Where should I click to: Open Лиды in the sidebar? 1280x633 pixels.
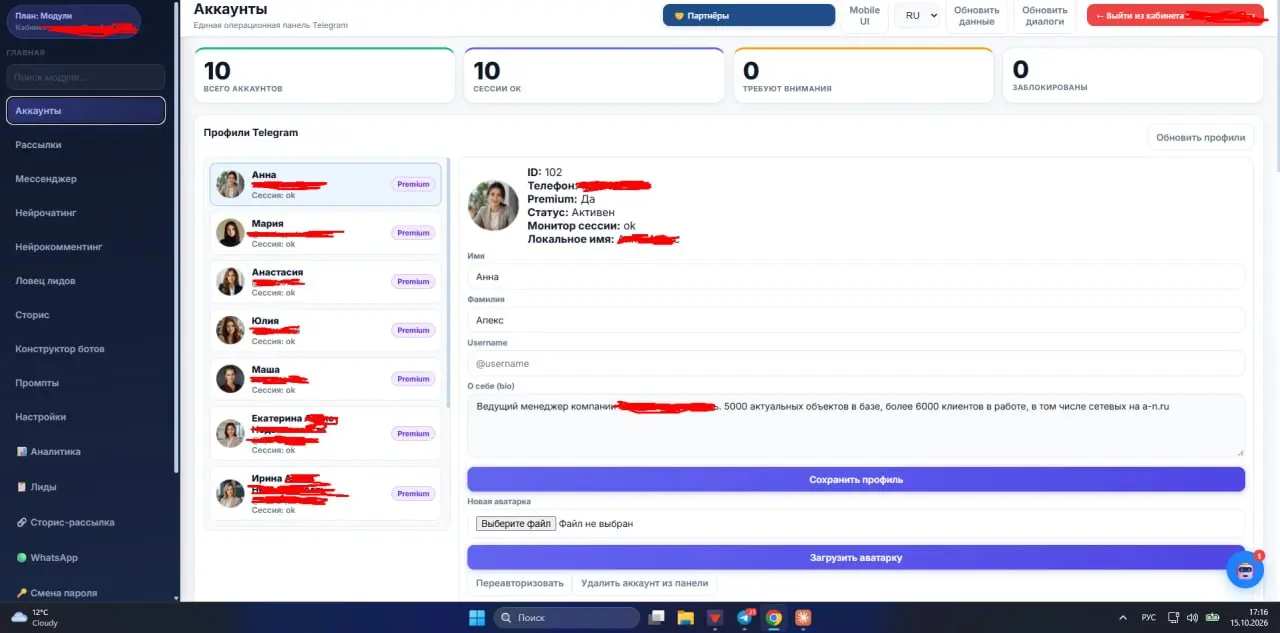pyautogui.click(x=36, y=487)
